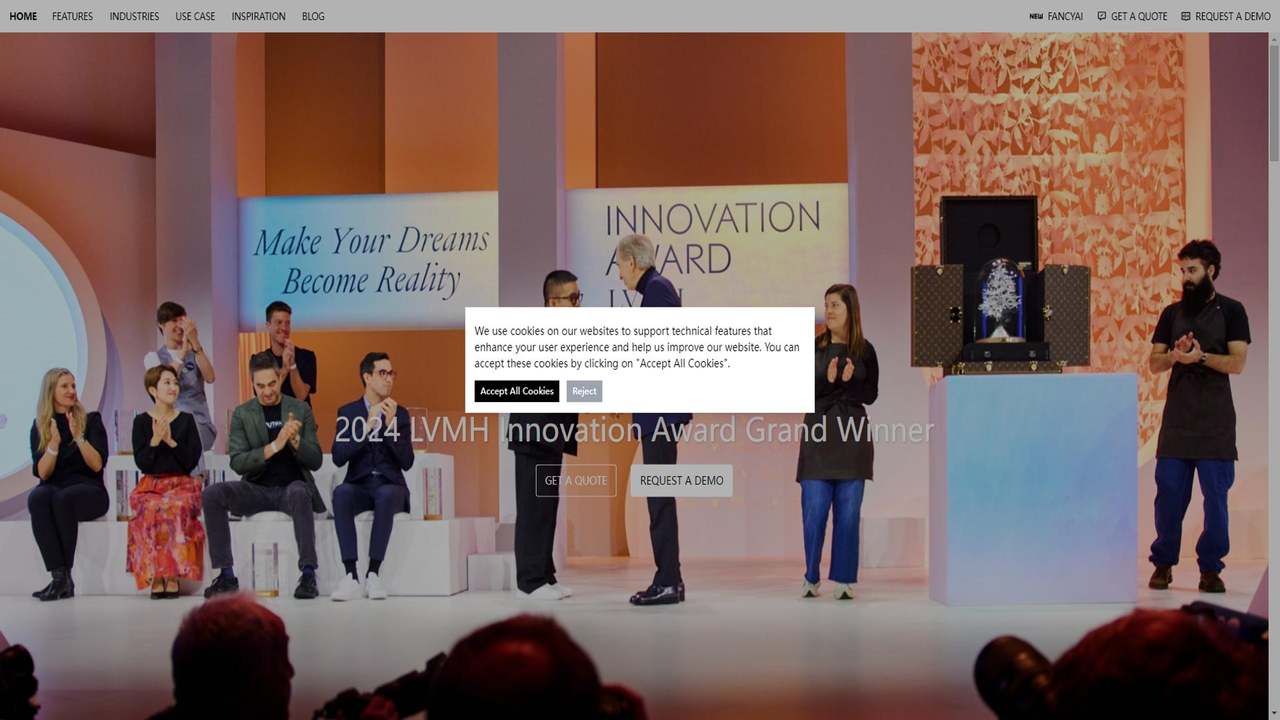The height and width of the screenshot is (720, 1280).
Task: Click REQUEST A DEMO in the top header
Action: [1233, 16]
